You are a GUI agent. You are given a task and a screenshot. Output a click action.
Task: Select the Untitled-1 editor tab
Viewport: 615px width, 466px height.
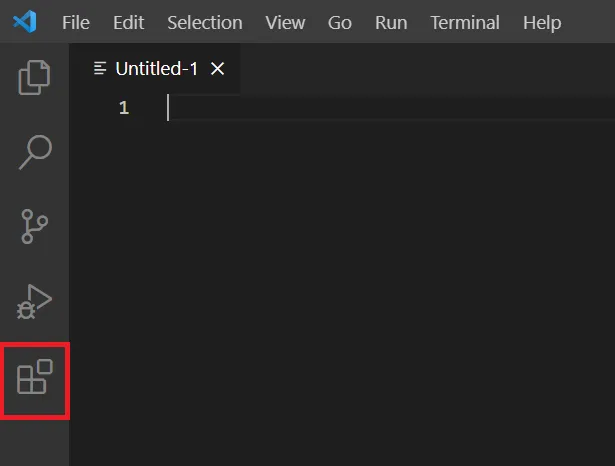click(156, 68)
